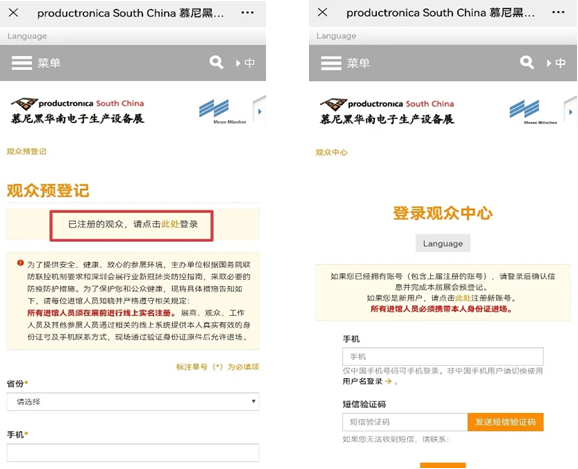This screenshot has height=469, width=578.
Task: Focus the 手机 input on login form
Action: (x=443, y=357)
